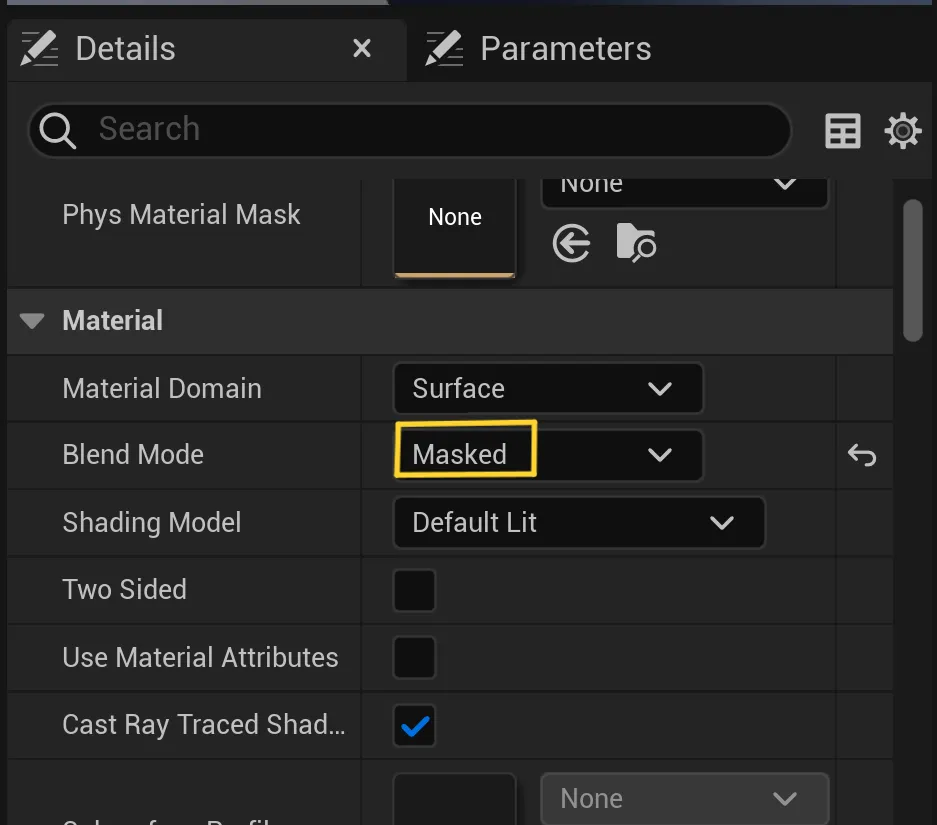The width and height of the screenshot is (937, 825).
Task: Open the Material Domain dropdown
Action: point(548,388)
